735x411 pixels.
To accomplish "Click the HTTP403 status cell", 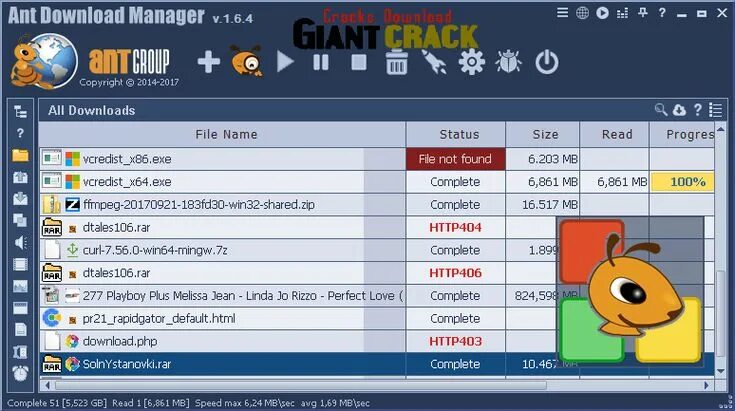I will [456, 341].
